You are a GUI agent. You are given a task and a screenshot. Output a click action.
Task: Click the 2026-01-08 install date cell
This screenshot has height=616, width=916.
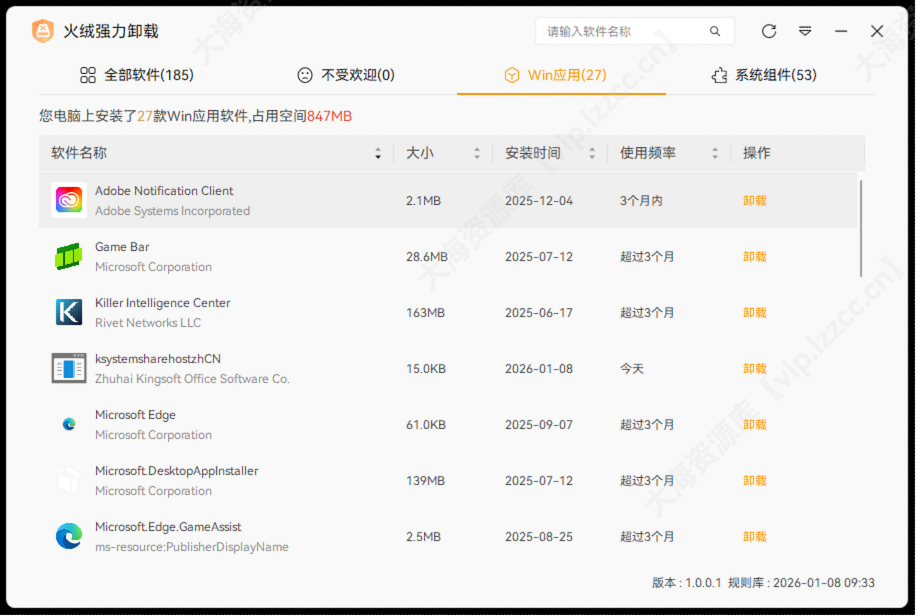pos(539,369)
